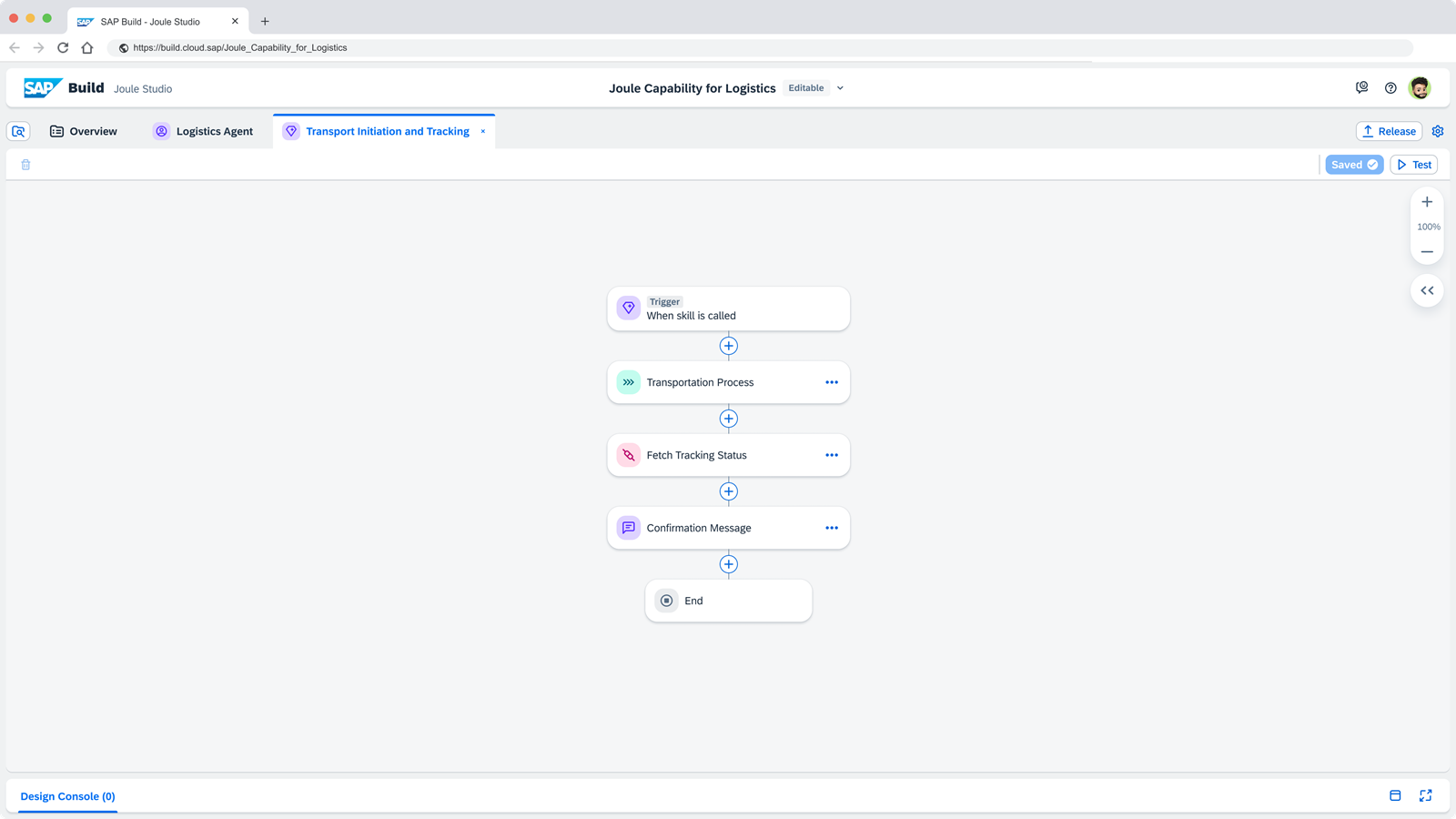Click the Overview tab list icon
This screenshot has width=1456, height=819.
click(56, 131)
